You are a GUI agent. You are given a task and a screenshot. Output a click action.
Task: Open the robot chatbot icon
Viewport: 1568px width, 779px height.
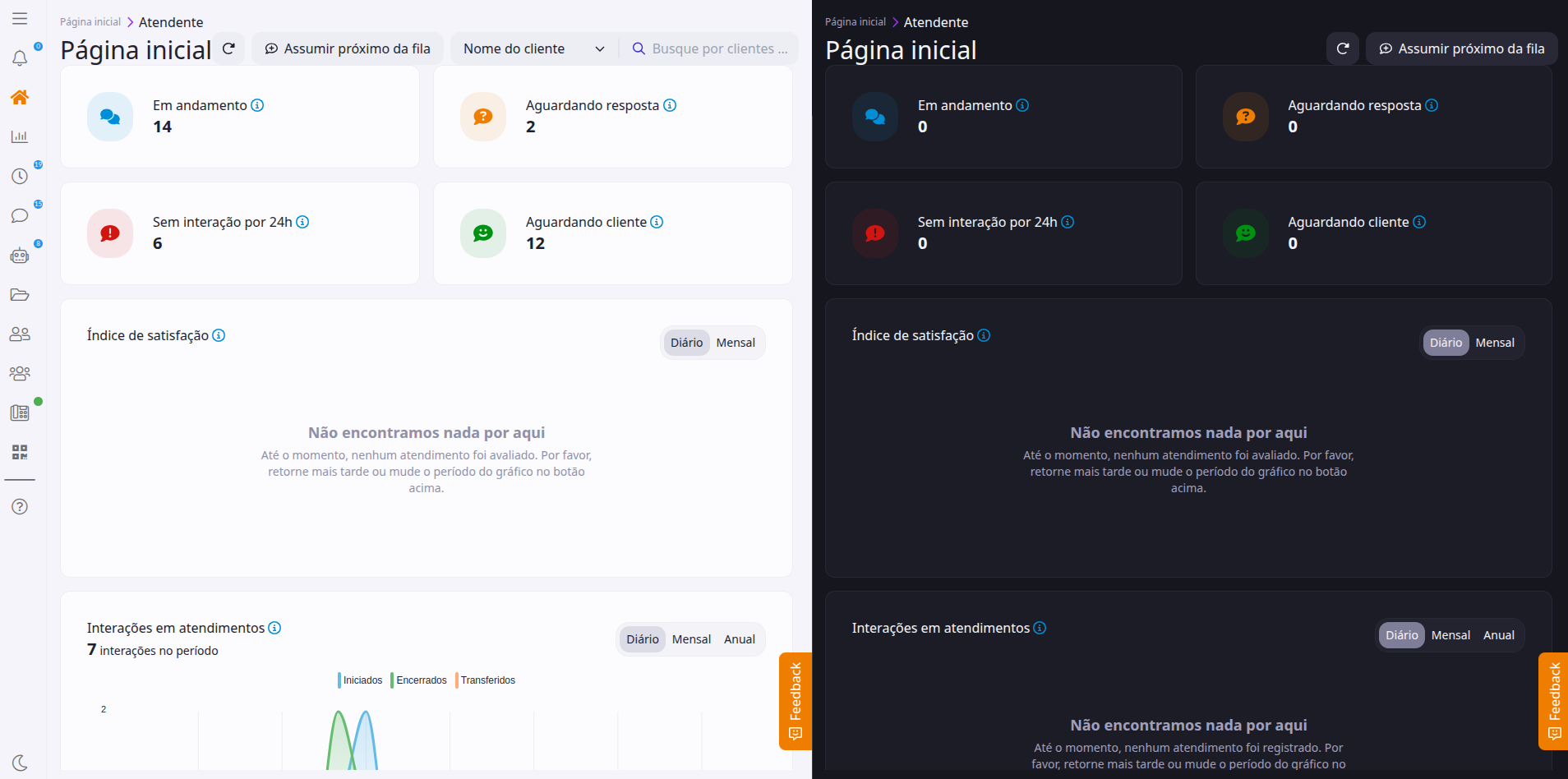pos(20,256)
